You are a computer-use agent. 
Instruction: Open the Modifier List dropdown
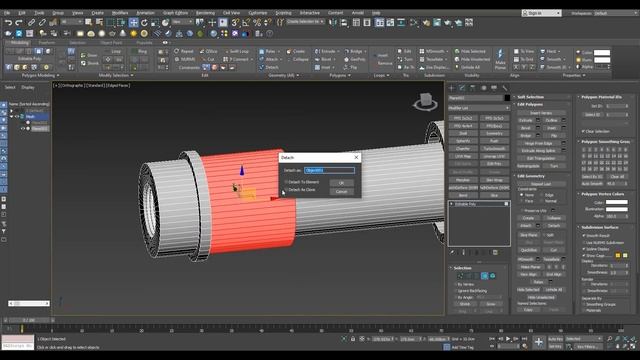(x=478, y=108)
